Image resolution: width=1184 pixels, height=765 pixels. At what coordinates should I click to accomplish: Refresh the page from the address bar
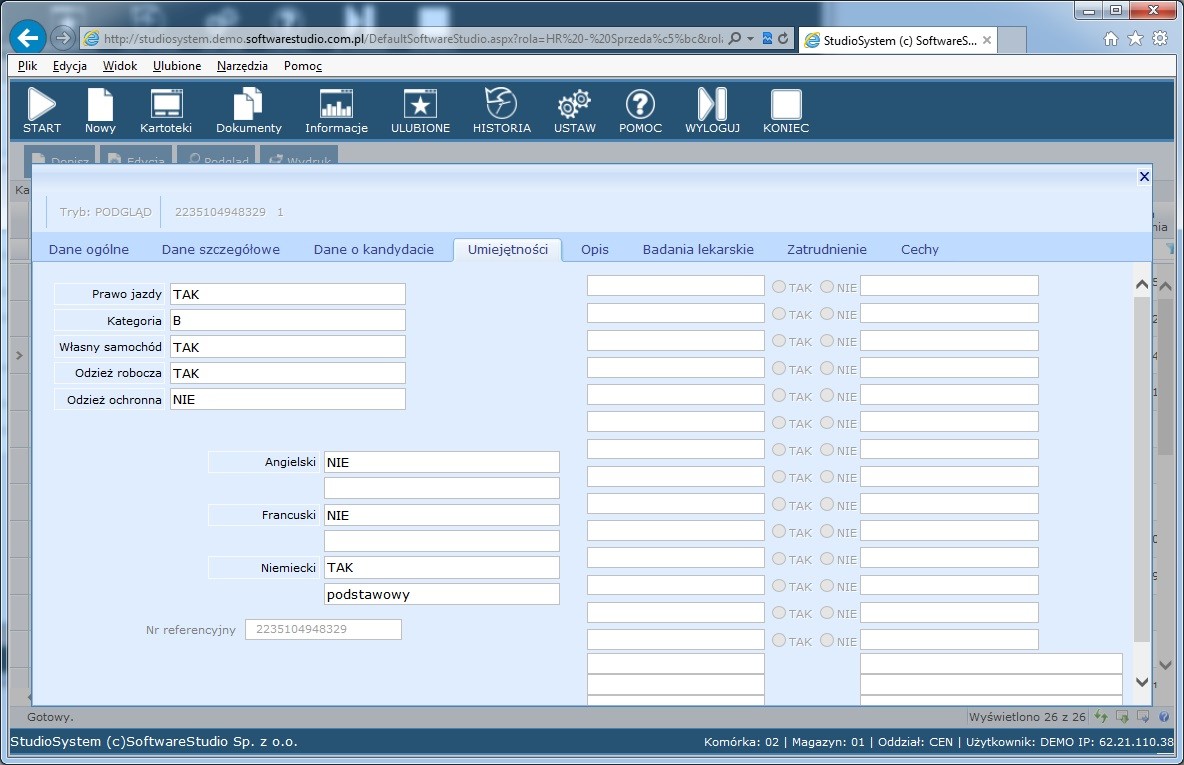click(783, 39)
